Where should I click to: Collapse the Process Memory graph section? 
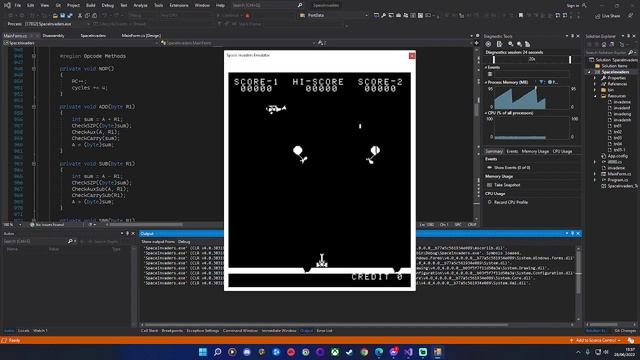click(x=486, y=82)
